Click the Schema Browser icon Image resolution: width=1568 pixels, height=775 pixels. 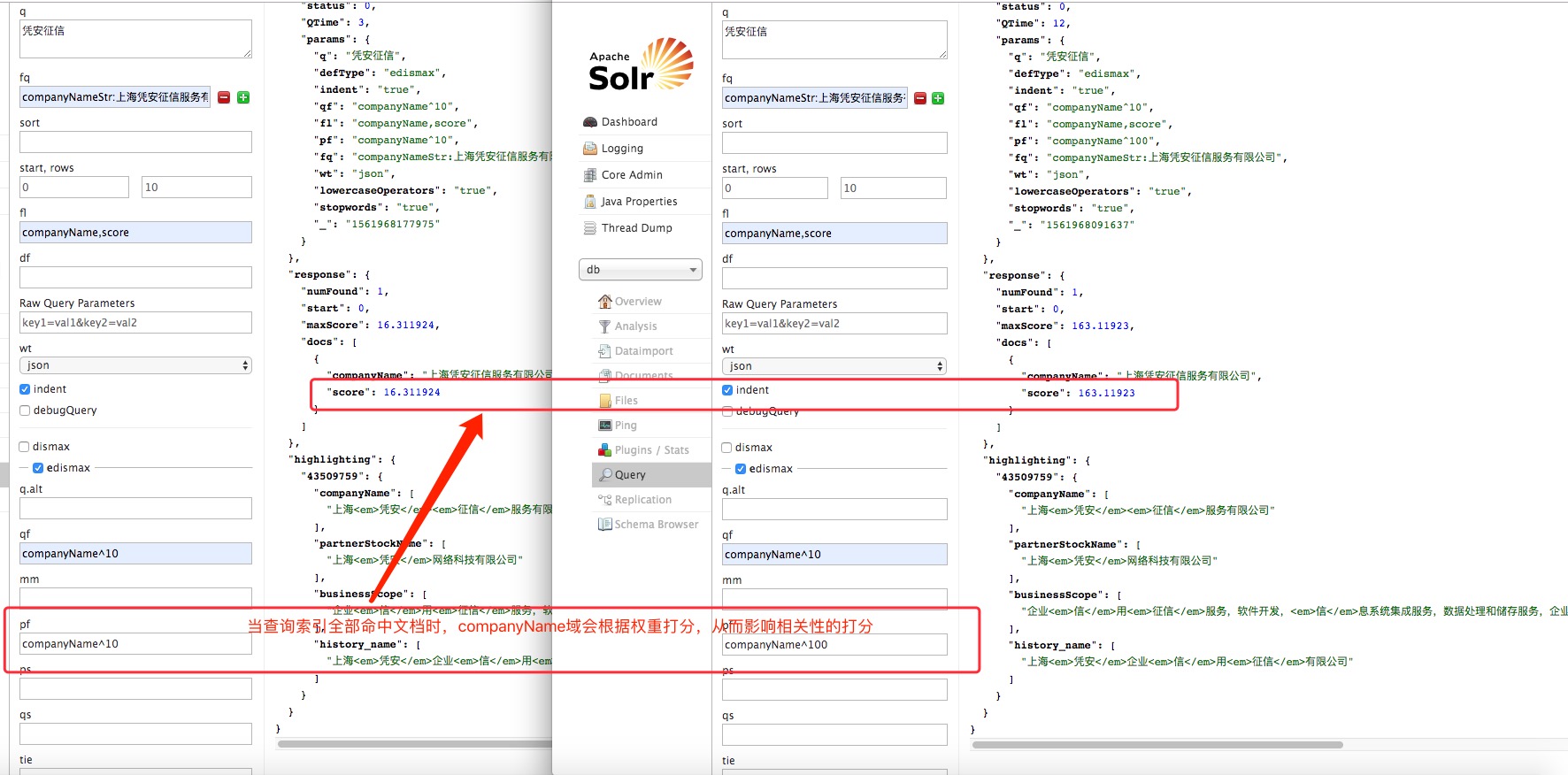[x=605, y=525]
